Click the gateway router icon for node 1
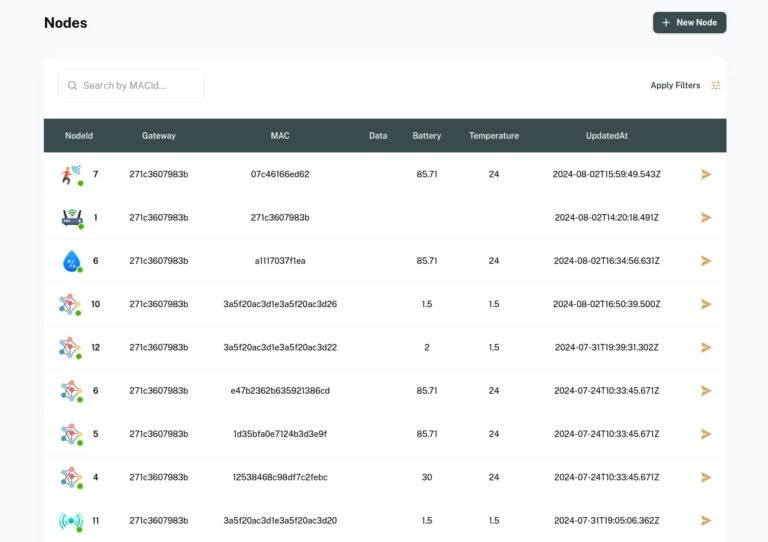 point(71,218)
